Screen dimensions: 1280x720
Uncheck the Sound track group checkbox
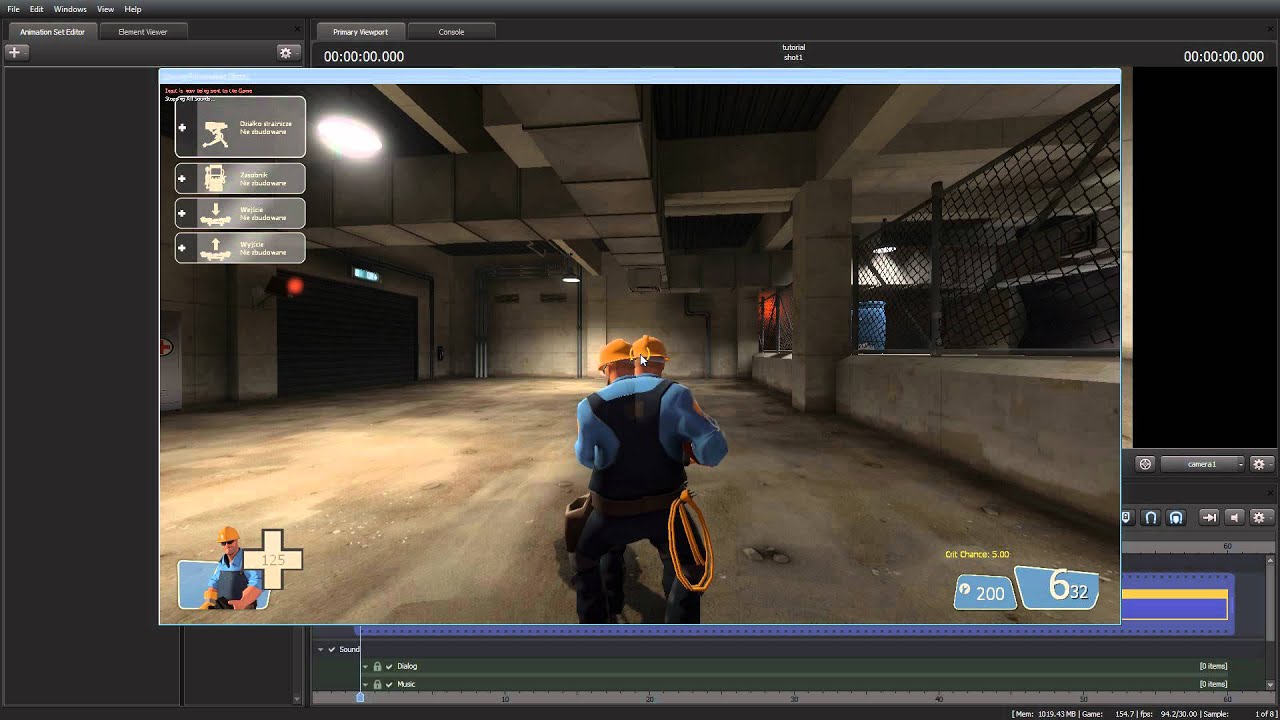pyautogui.click(x=332, y=649)
